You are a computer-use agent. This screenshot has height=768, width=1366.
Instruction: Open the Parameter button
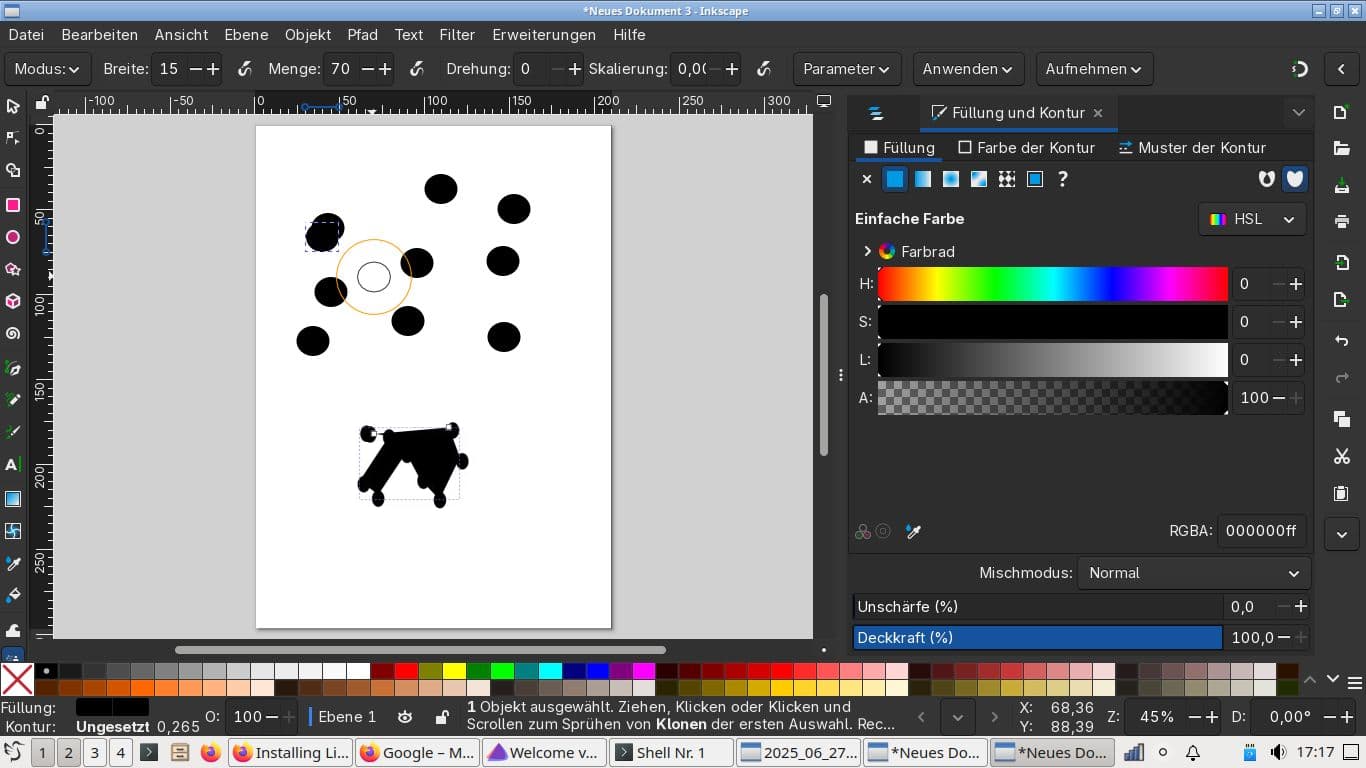click(x=846, y=69)
